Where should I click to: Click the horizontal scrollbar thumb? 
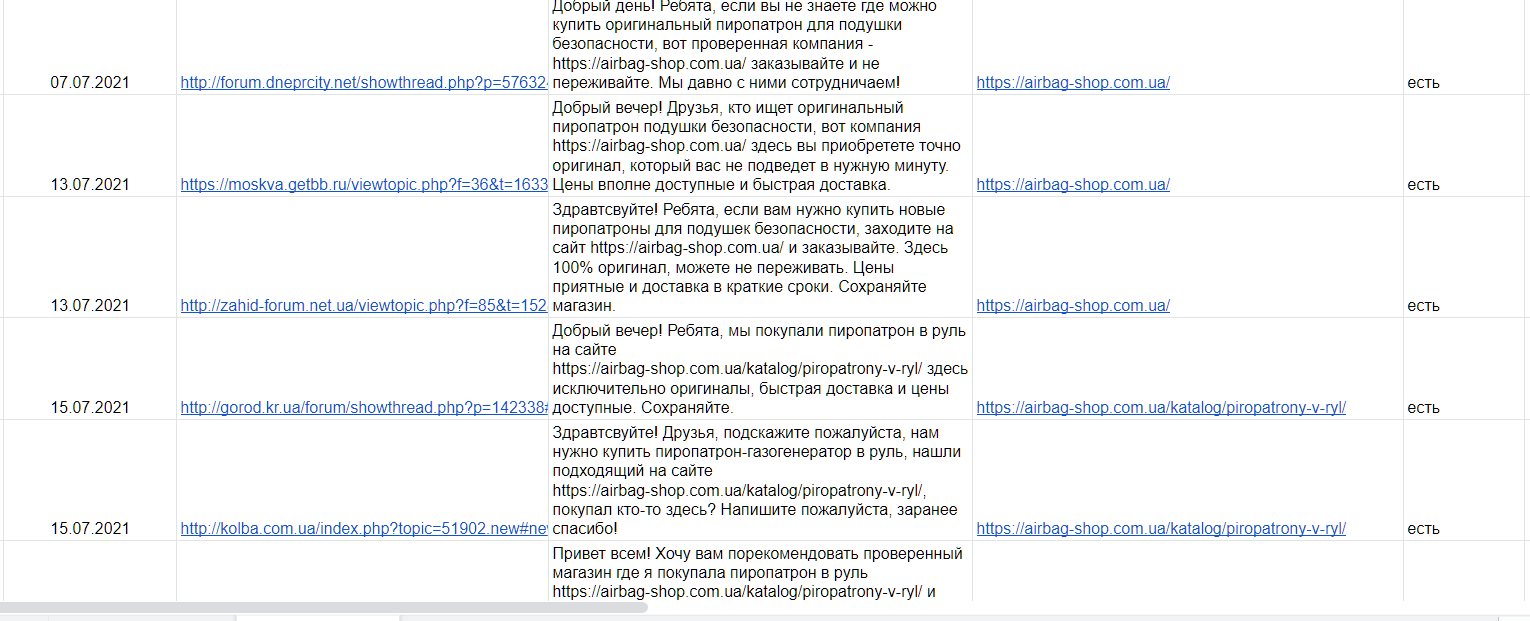point(324,607)
